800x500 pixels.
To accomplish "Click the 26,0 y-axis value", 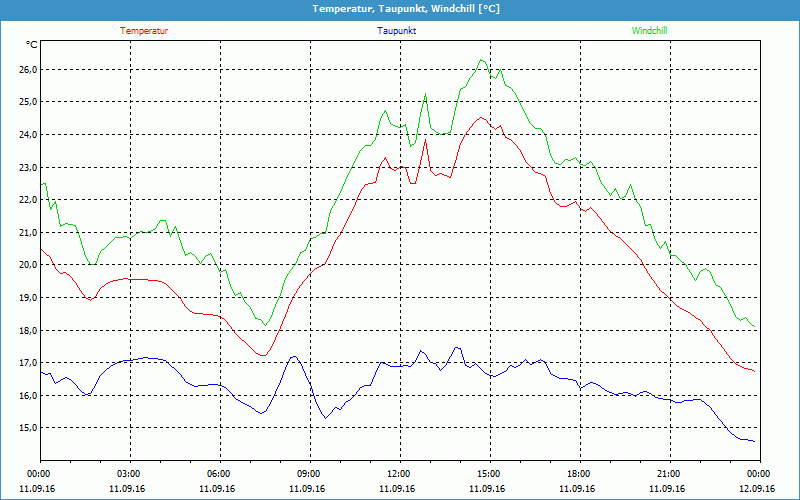I will [x=26, y=69].
